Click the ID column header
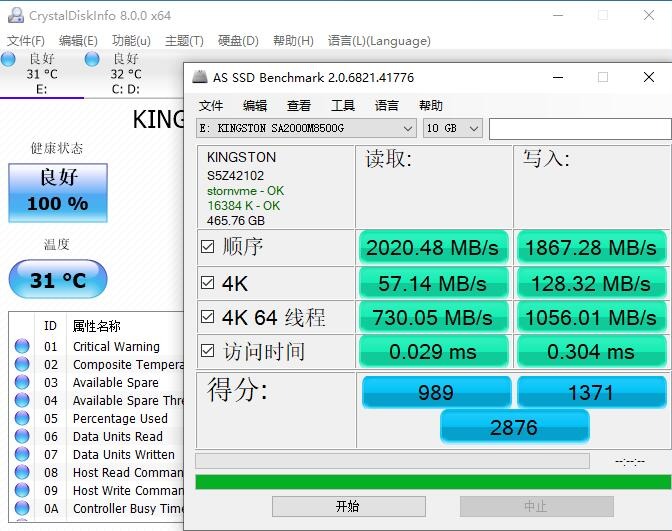Viewport: 672px width, 531px height. (50, 326)
